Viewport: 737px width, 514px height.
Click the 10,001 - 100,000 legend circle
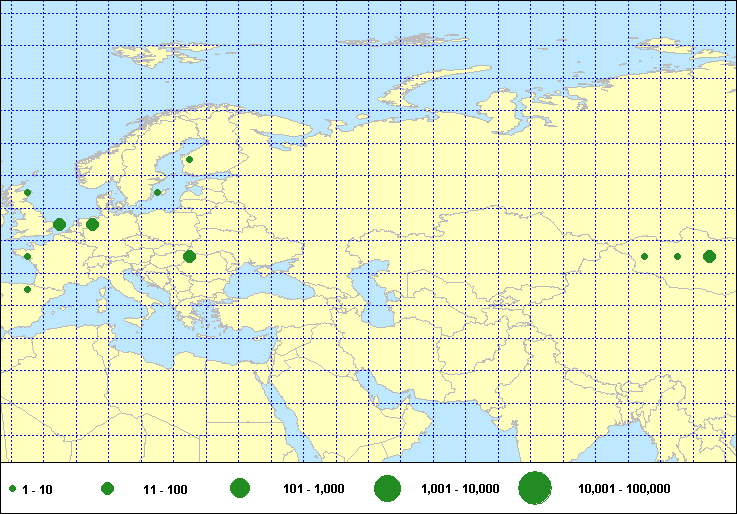(x=535, y=488)
